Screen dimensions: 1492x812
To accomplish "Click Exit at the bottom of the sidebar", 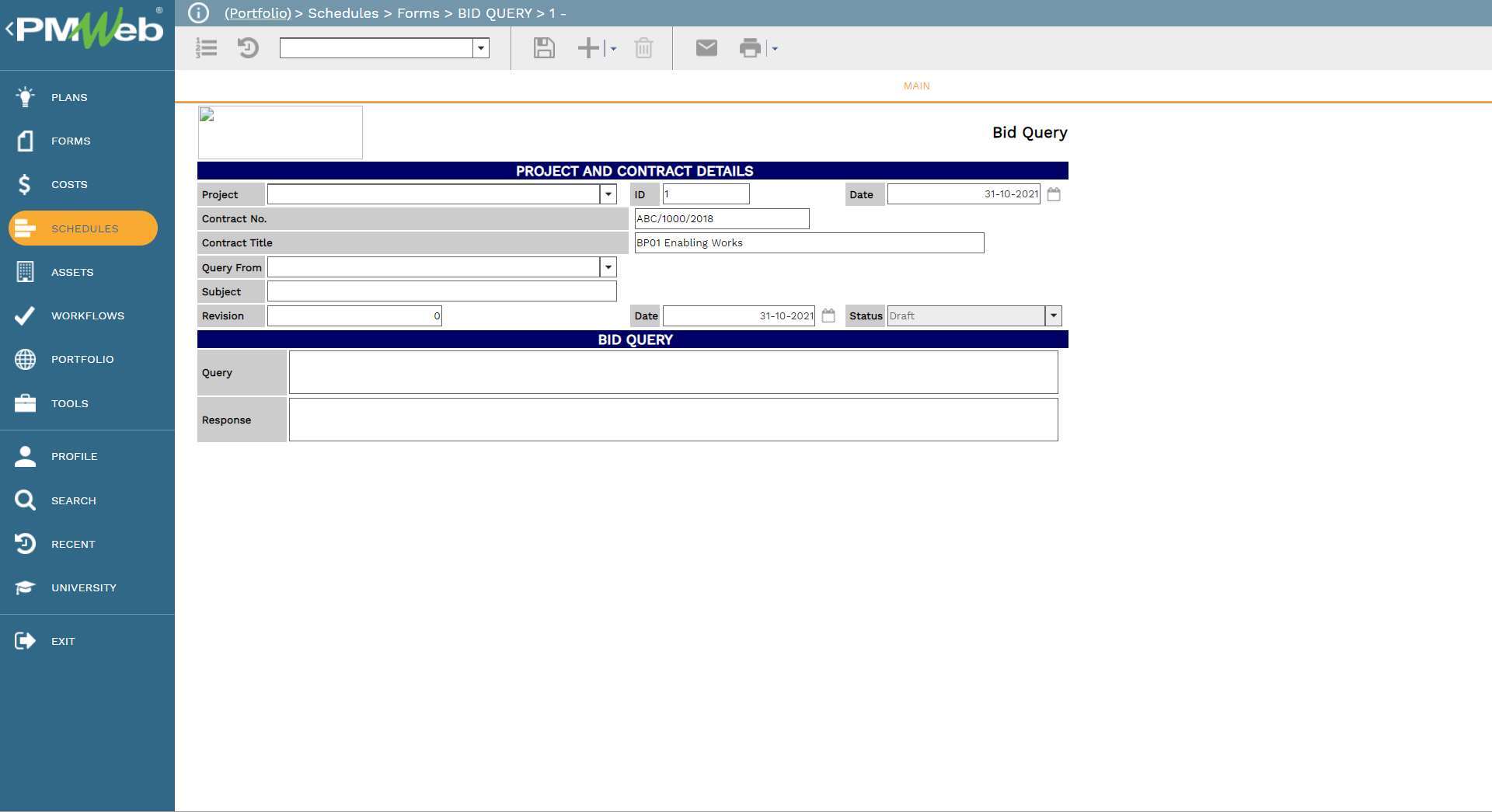I will pyautogui.click(x=63, y=641).
